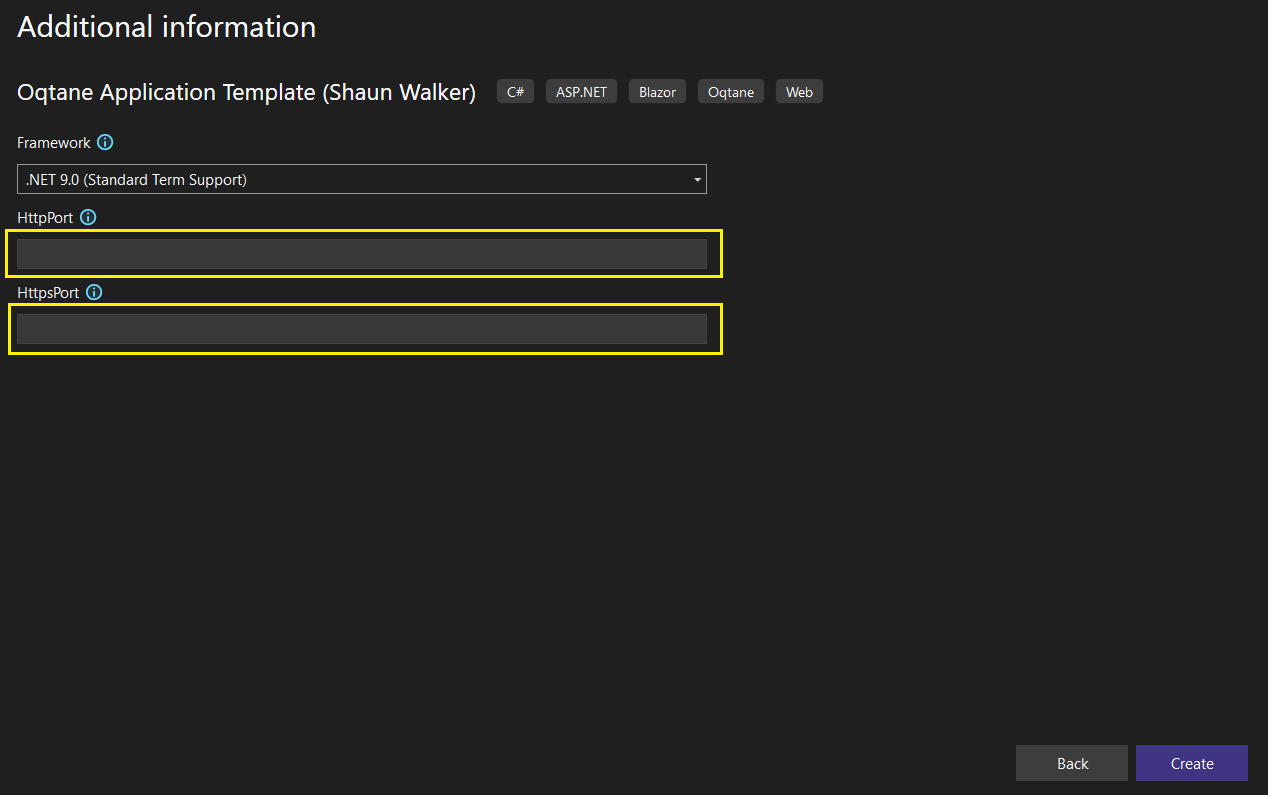Focus the HttpPort text field
1268x795 pixels.
click(x=361, y=254)
